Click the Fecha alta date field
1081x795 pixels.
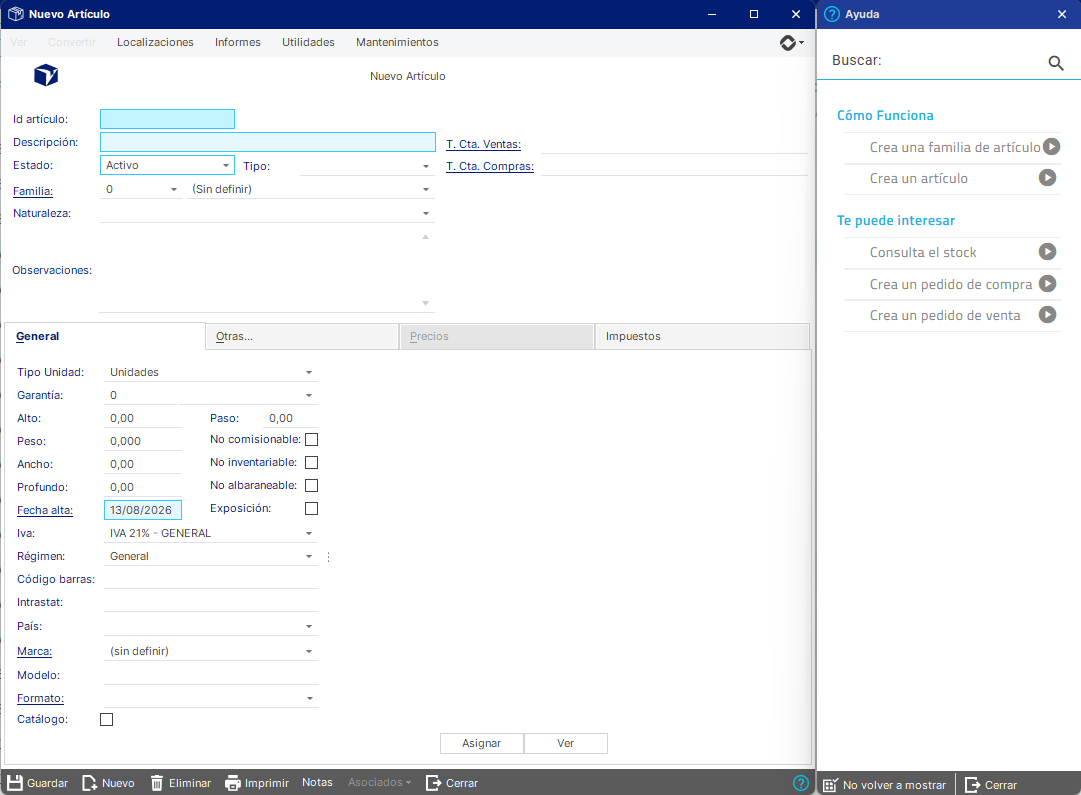pos(143,510)
